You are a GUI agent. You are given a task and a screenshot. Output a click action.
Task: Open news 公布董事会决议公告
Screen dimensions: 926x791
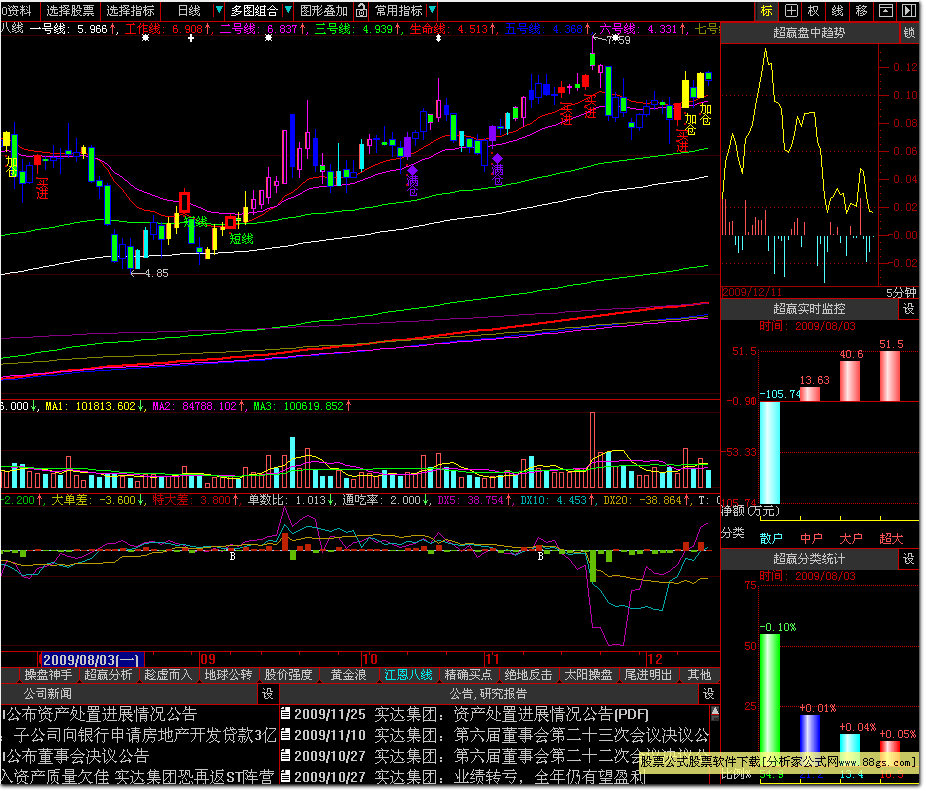[76, 756]
